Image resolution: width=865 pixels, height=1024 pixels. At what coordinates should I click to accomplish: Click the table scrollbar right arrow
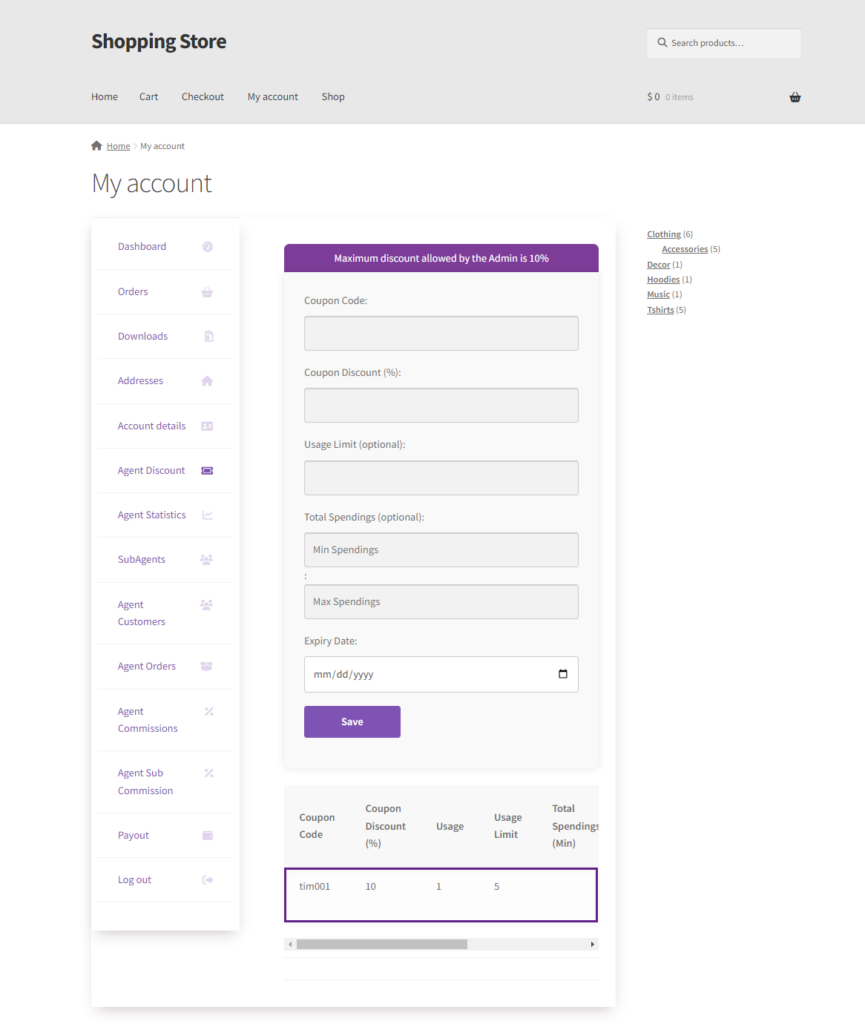coord(592,944)
